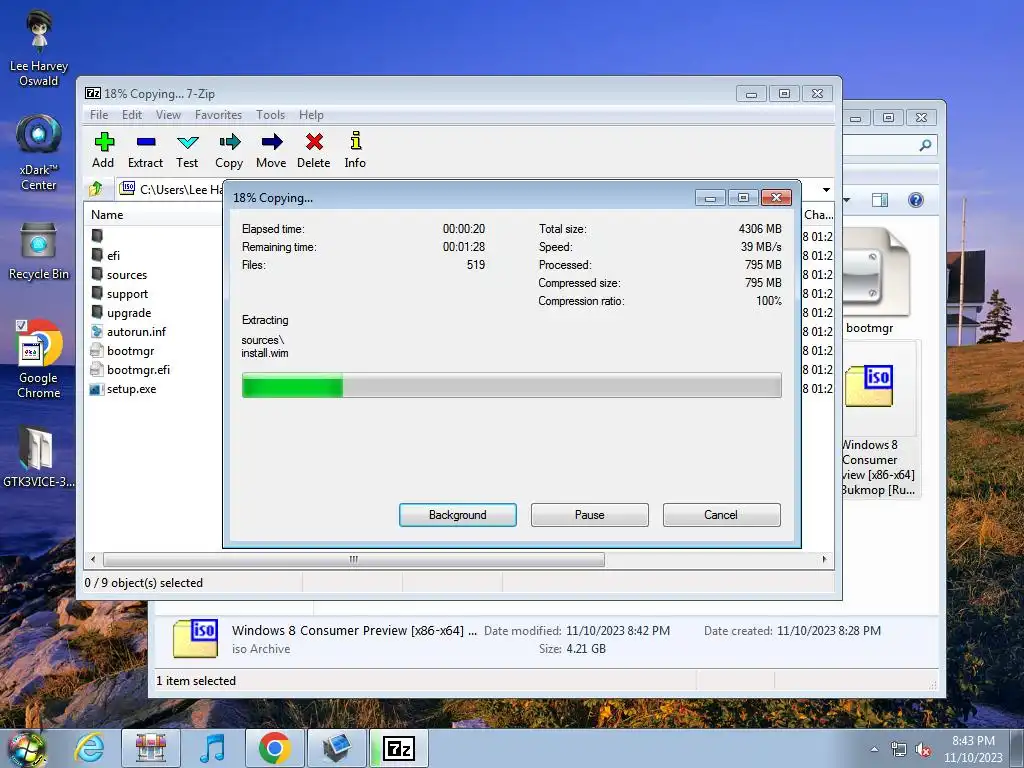Viewport: 1024px width, 768px height.
Task: Open the xDark Center desktop icon
Action: pos(39,152)
